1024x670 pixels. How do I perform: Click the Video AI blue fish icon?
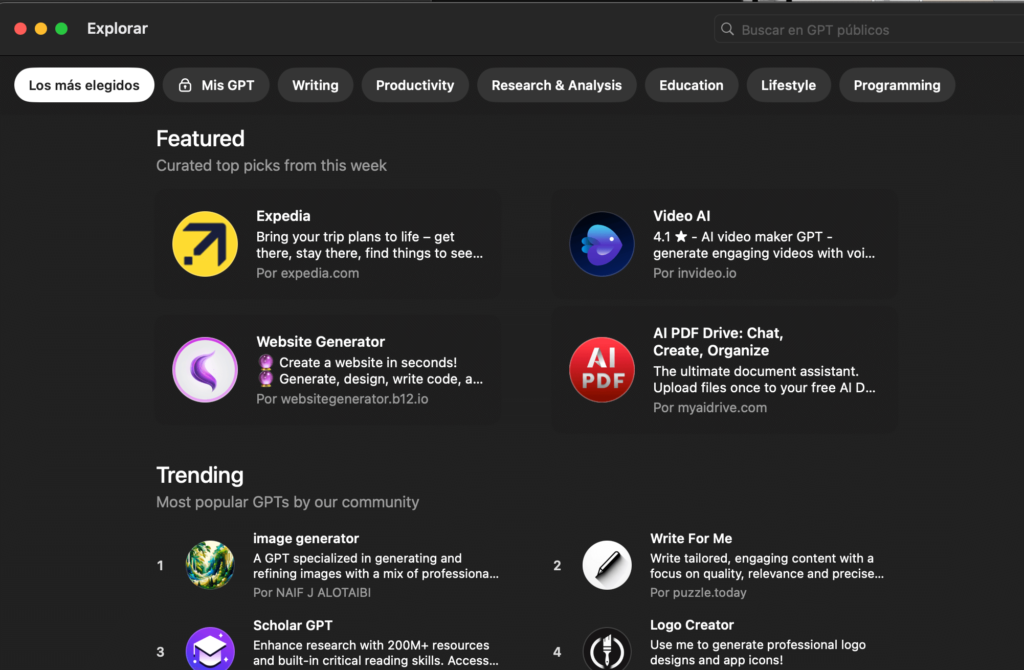tap(601, 244)
